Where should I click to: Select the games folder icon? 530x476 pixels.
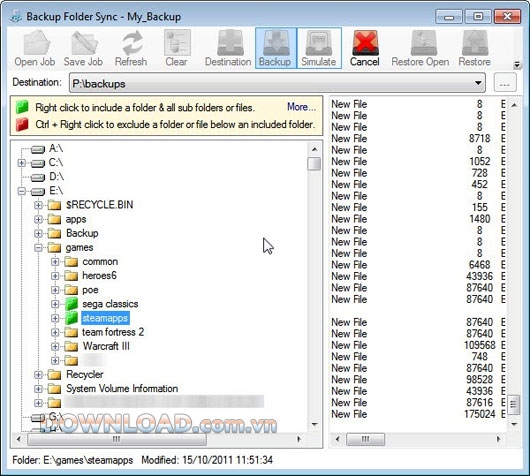pyautogui.click(x=54, y=247)
